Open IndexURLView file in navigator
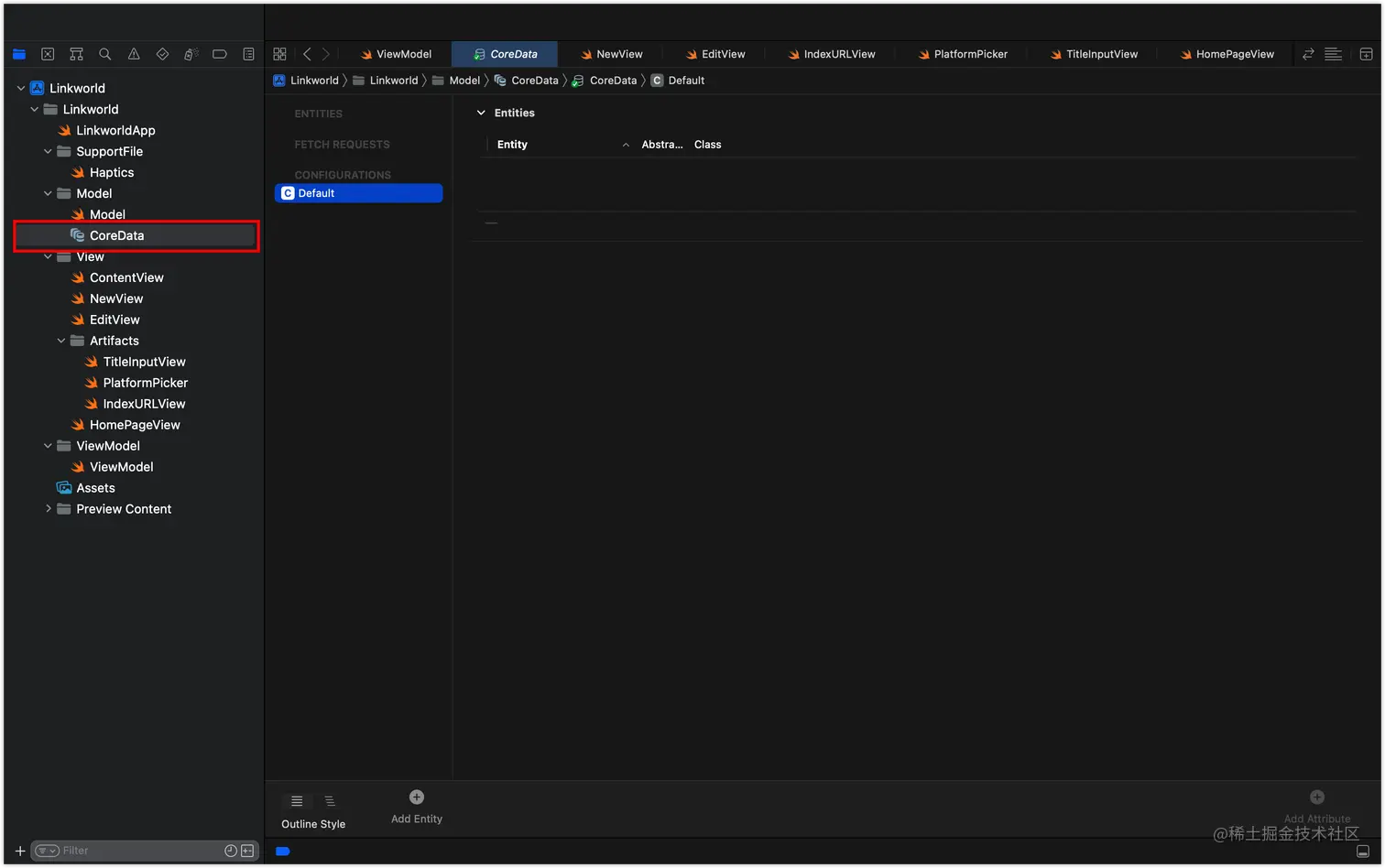The image size is (1385, 868). (x=136, y=404)
